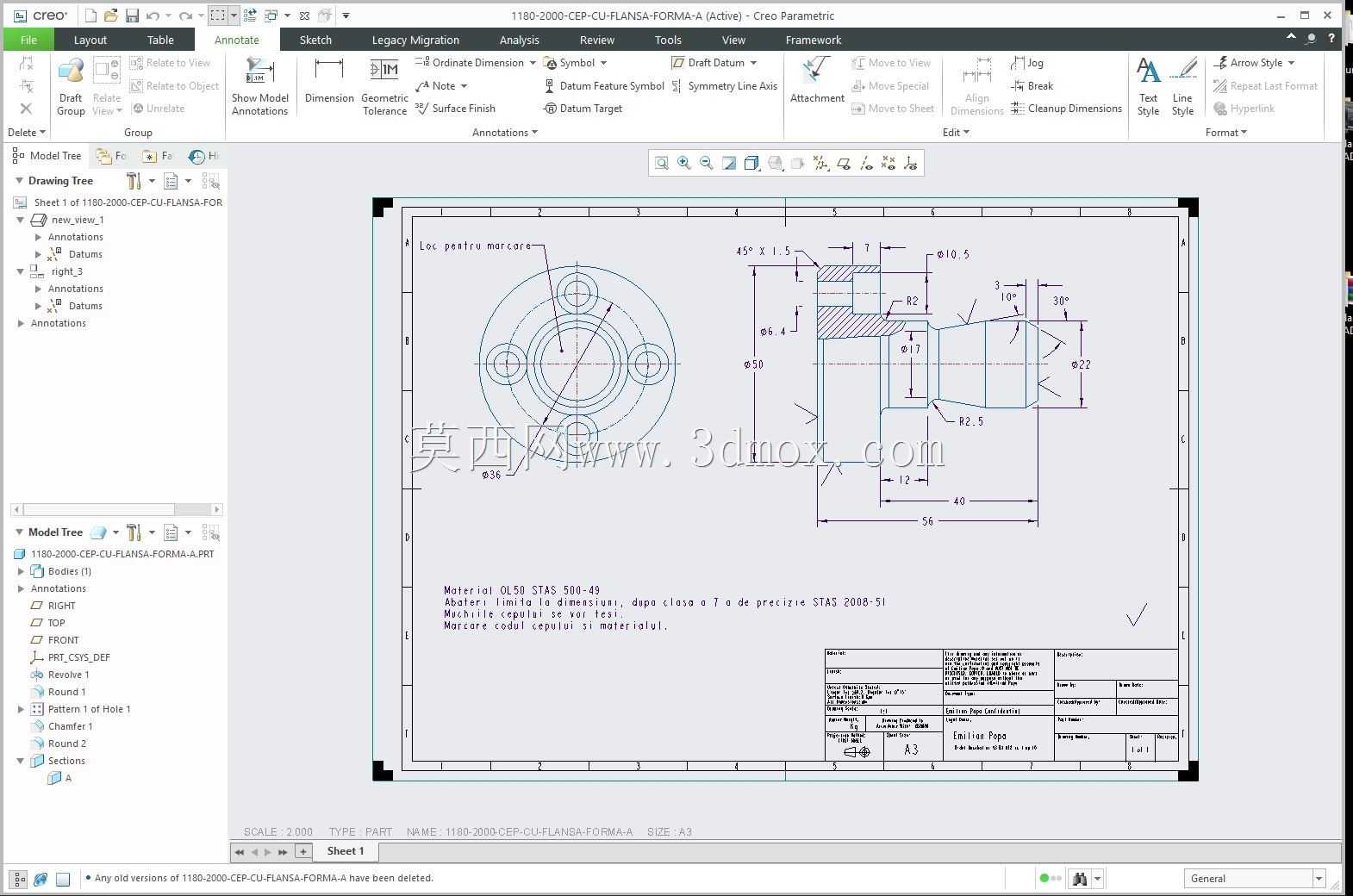Toggle datum axis display in graphics toolbar

[866, 163]
